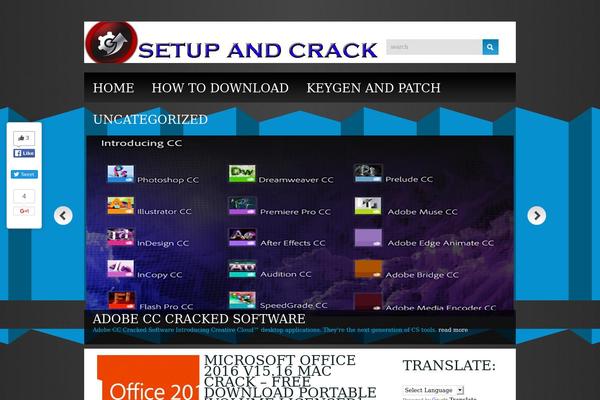Click the Adobe Media Encoder CC icon
The height and width of the screenshot is (400, 600).
click(x=368, y=301)
